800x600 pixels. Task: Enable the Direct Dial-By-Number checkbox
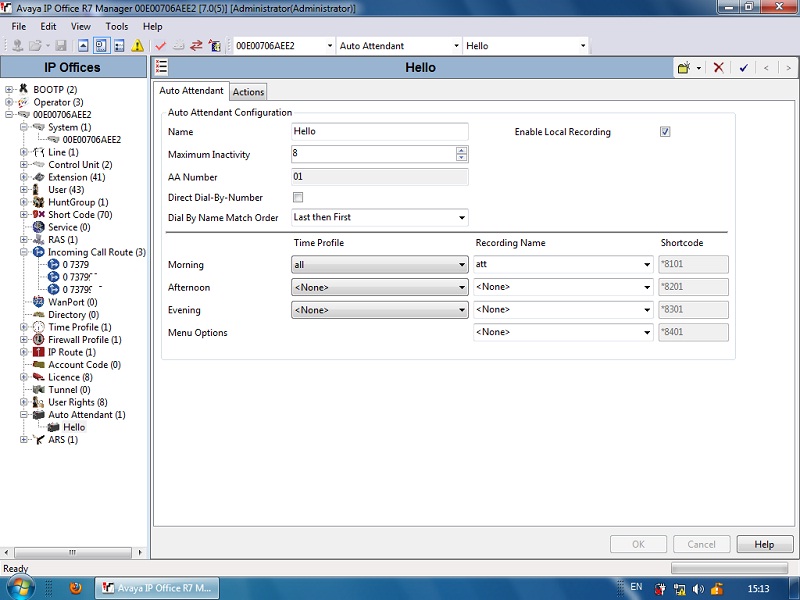pos(298,197)
